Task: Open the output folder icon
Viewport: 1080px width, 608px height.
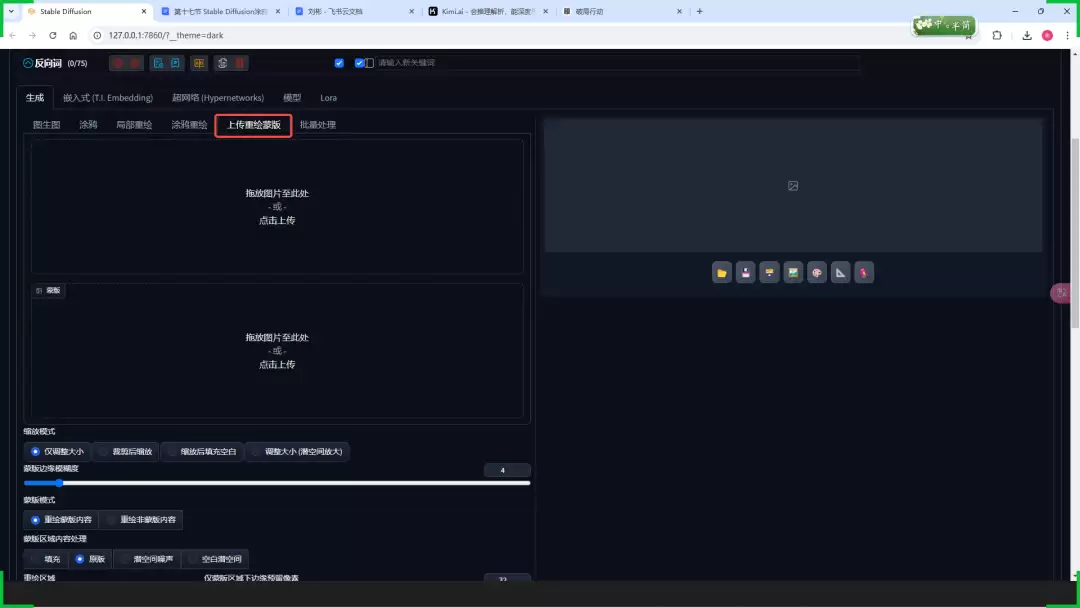Action: [722, 272]
